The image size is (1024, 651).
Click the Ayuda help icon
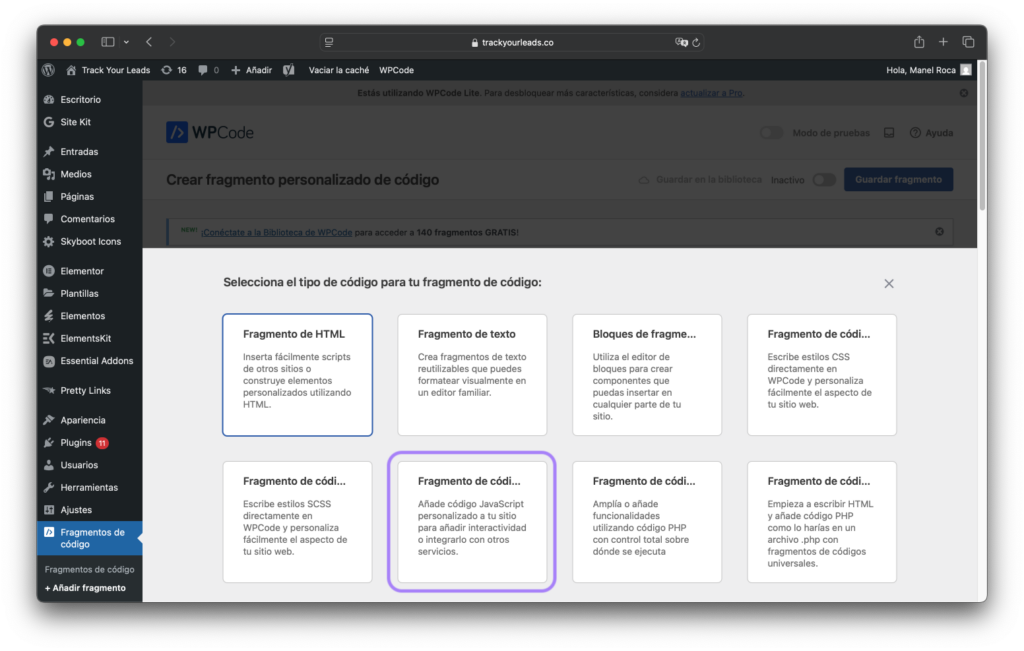click(915, 133)
